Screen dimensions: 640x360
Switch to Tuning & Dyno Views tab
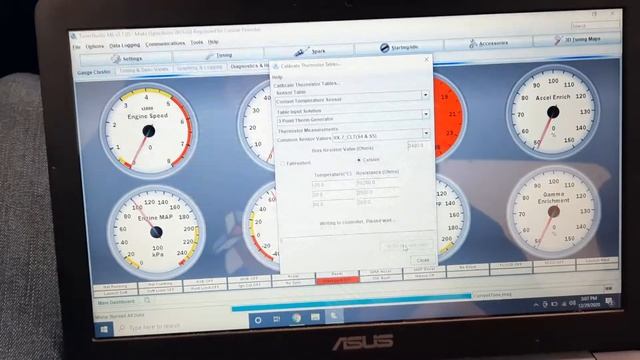(144, 70)
